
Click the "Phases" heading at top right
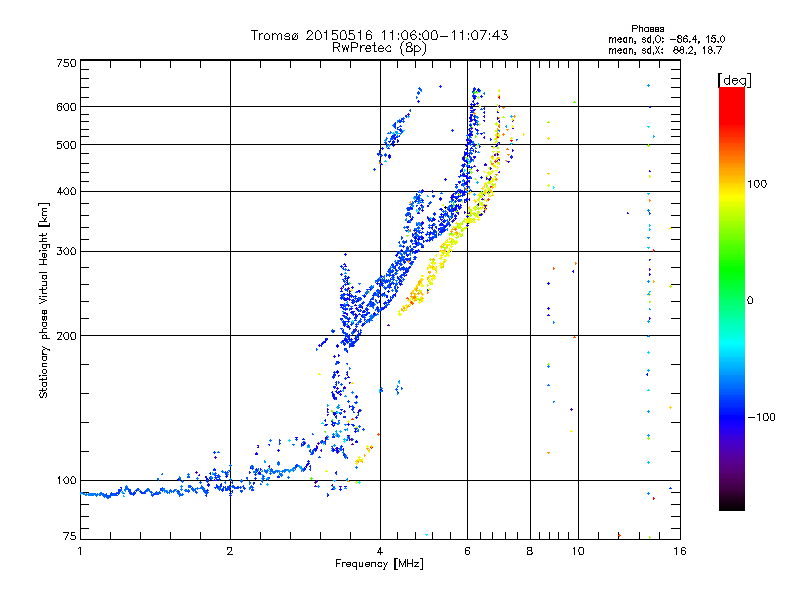coord(647,29)
